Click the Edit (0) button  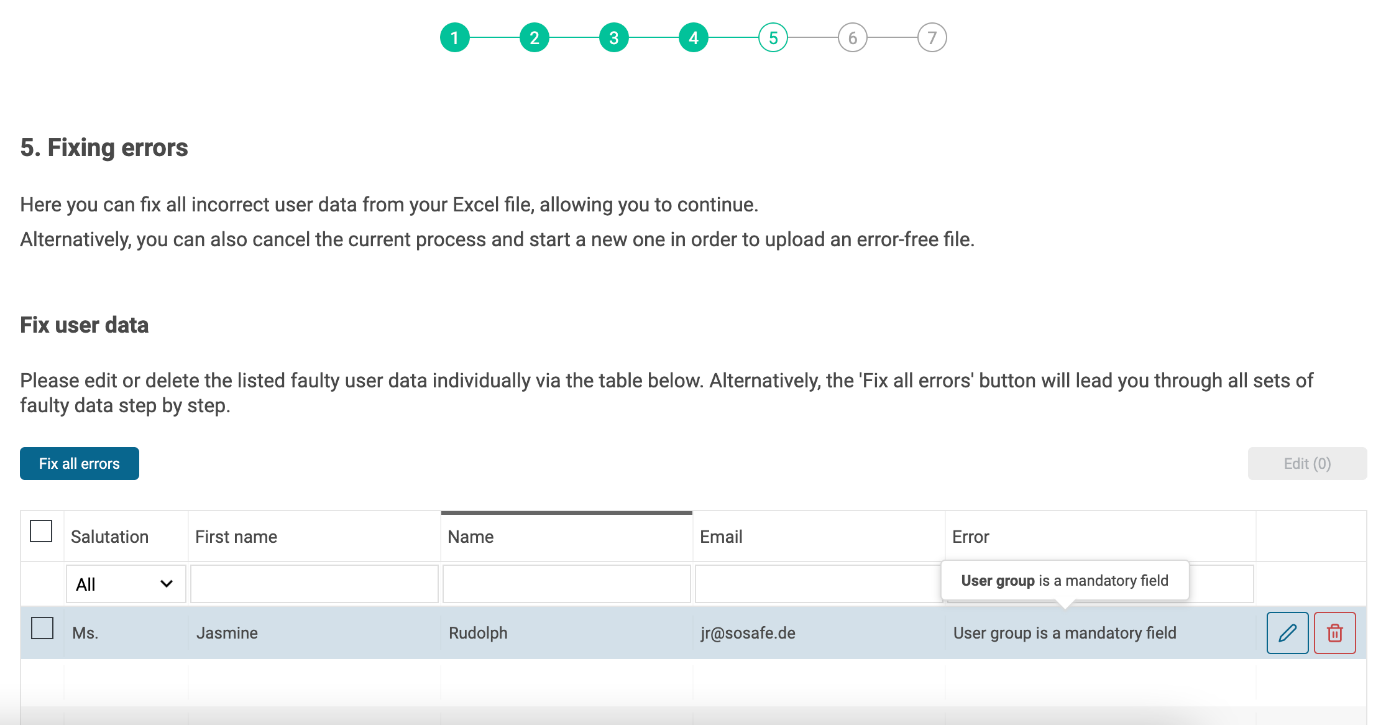click(1306, 464)
